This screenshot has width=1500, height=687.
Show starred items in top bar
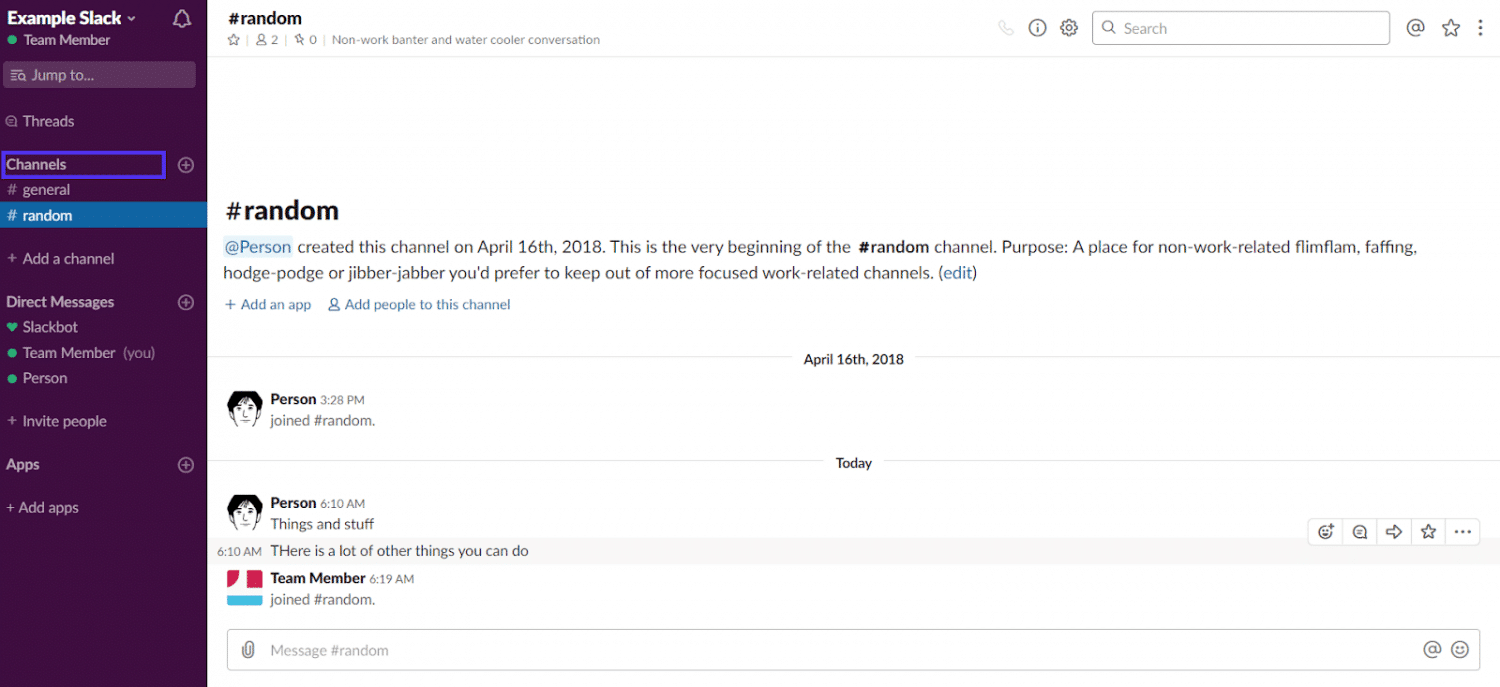1451,28
